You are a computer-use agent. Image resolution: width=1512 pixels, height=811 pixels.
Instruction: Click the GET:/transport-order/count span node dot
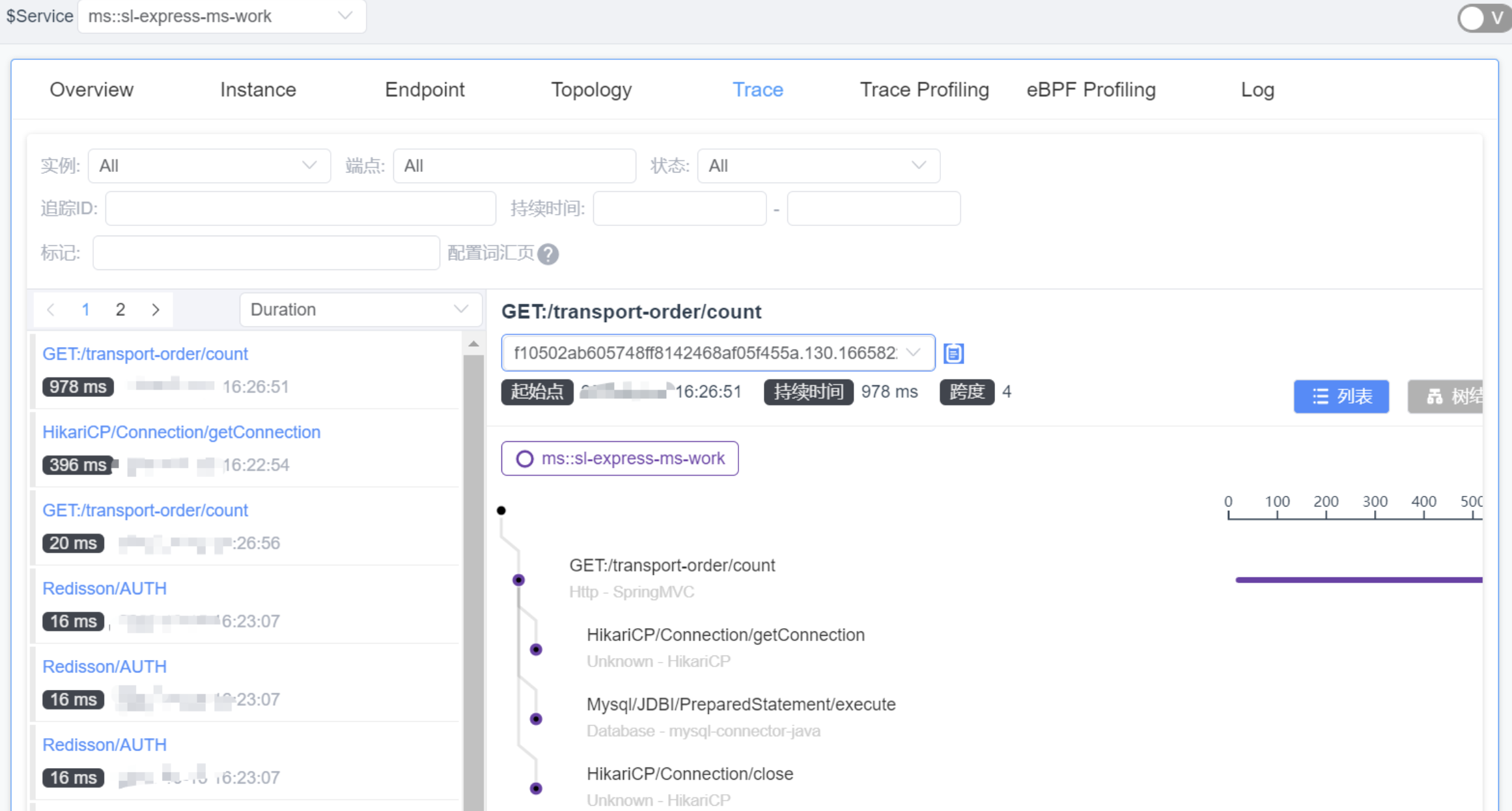click(x=518, y=580)
